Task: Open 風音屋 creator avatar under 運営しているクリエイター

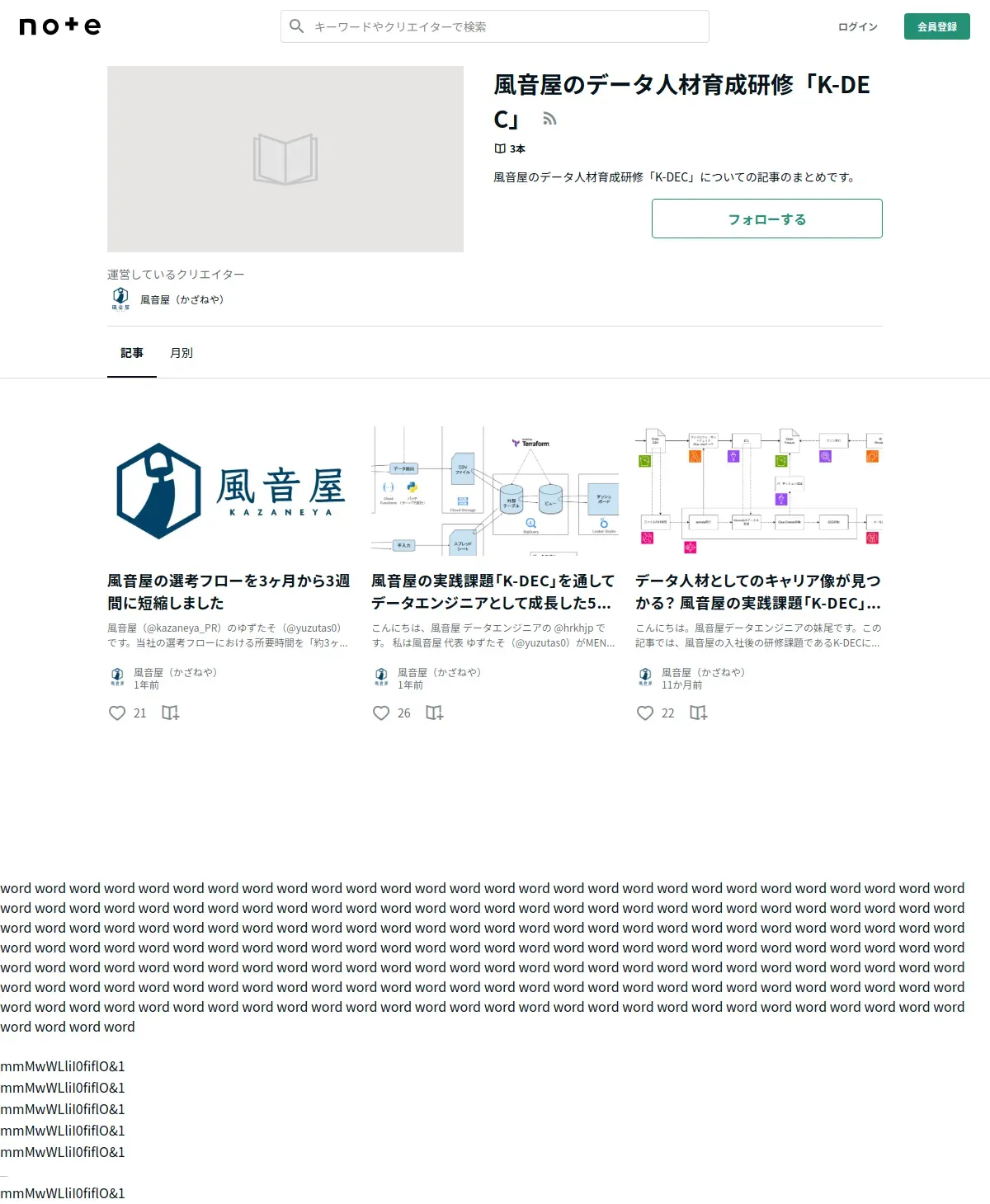Action: pyautogui.click(x=120, y=299)
